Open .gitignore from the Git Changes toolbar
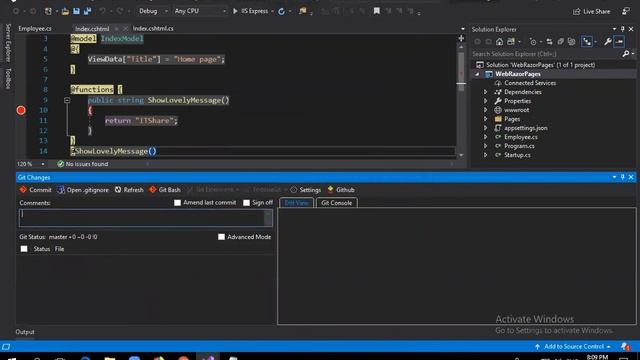This screenshot has width=640, height=360. click(83, 190)
